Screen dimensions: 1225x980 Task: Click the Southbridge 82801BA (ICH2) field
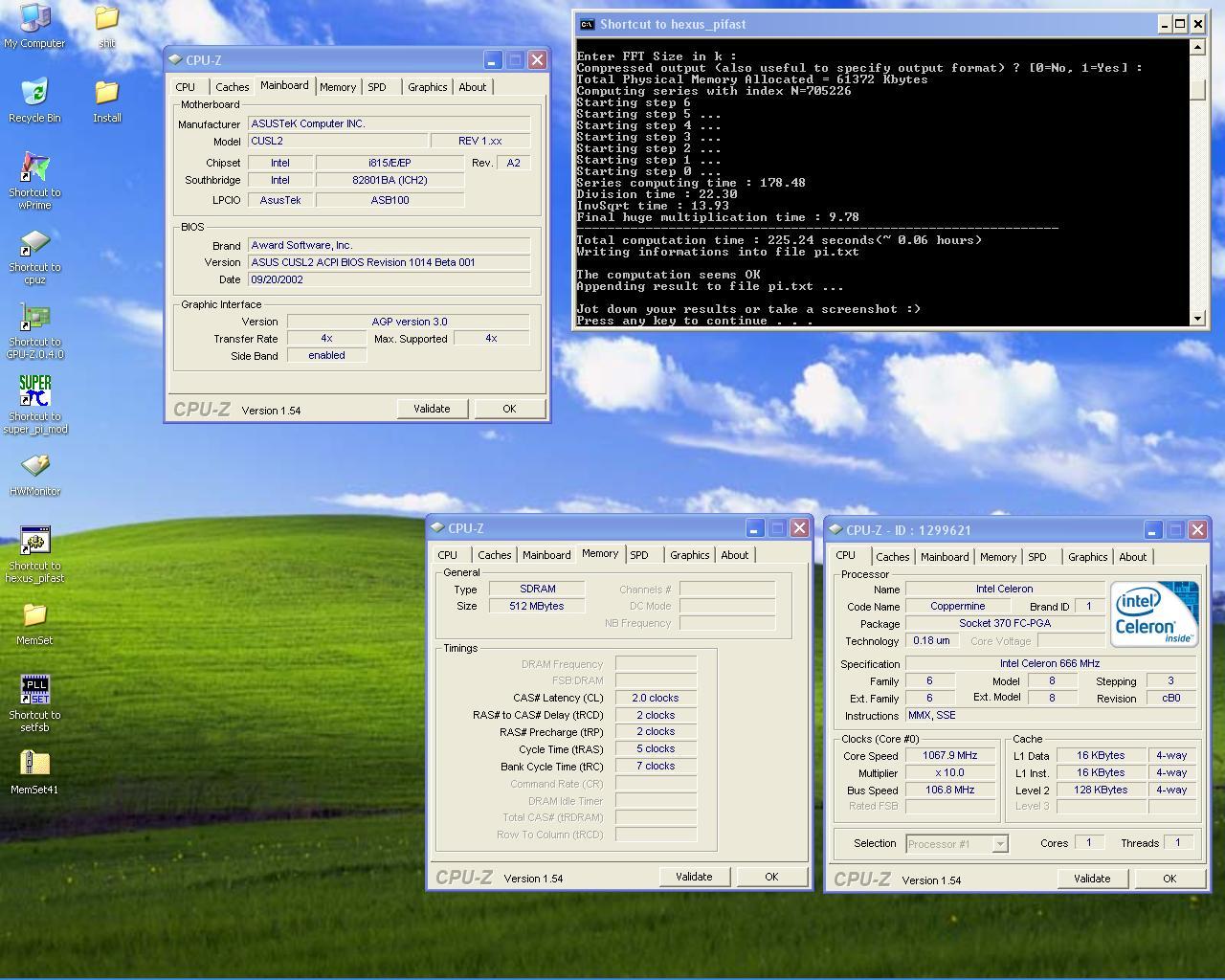[x=390, y=180]
